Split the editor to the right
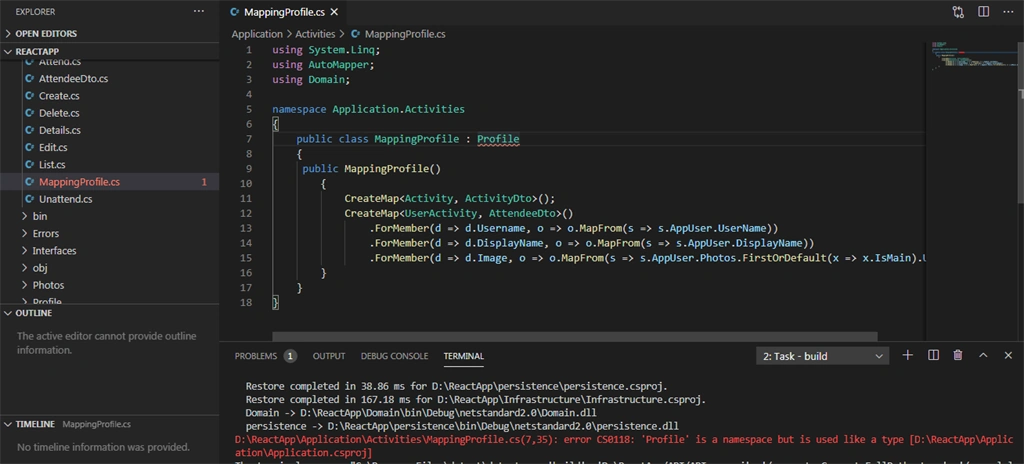1024x464 pixels. pyautogui.click(x=983, y=12)
